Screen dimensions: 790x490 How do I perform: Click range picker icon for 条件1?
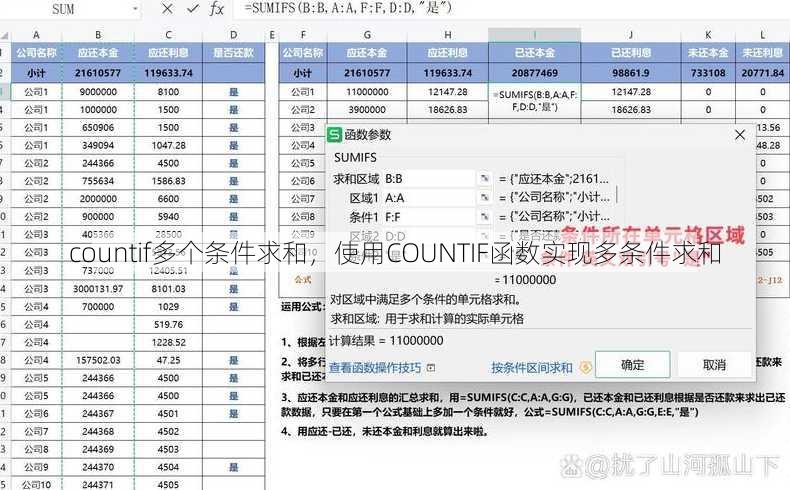point(484,217)
